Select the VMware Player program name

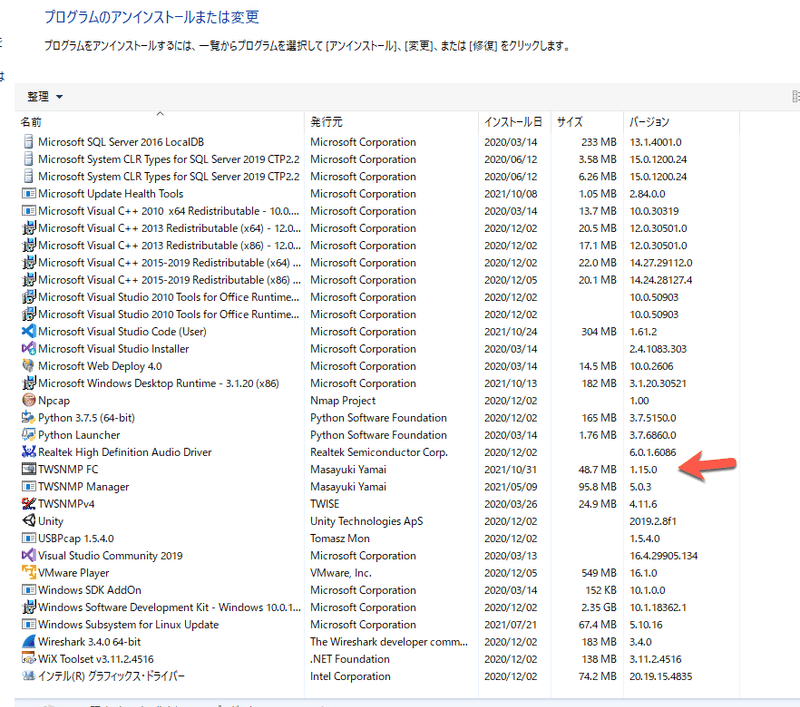click(x=73, y=573)
